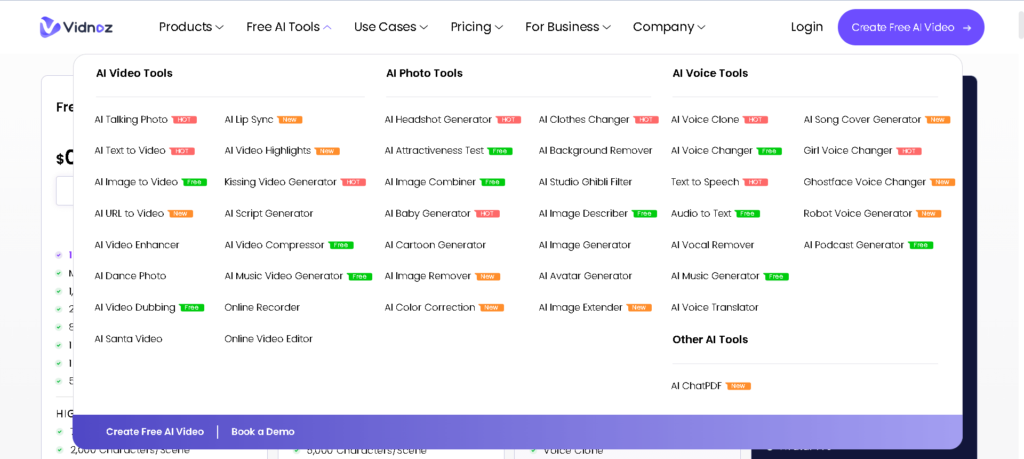Image resolution: width=1024 pixels, height=459 pixels.
Task: Open the Use Cases dropdown
Action: click(x=390, y=27)
